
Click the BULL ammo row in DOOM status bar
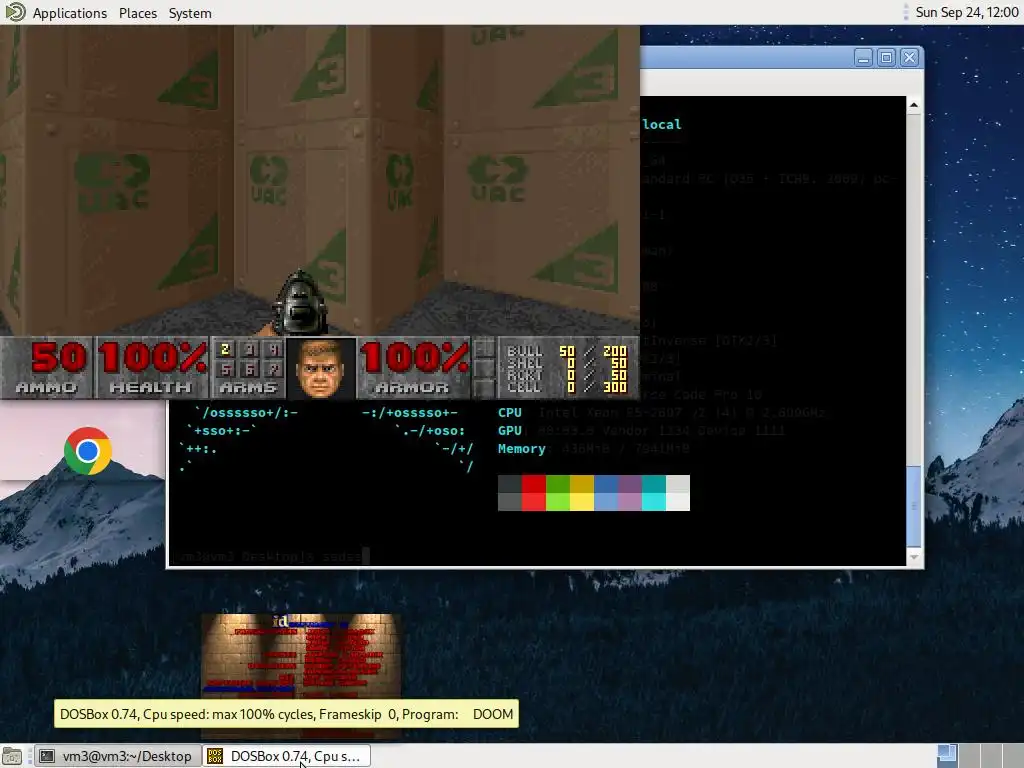567,351
